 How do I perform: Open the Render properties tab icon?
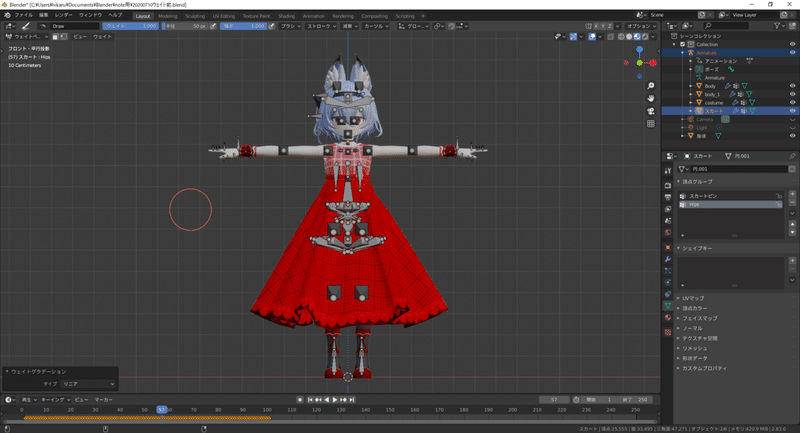pos(668,185)
